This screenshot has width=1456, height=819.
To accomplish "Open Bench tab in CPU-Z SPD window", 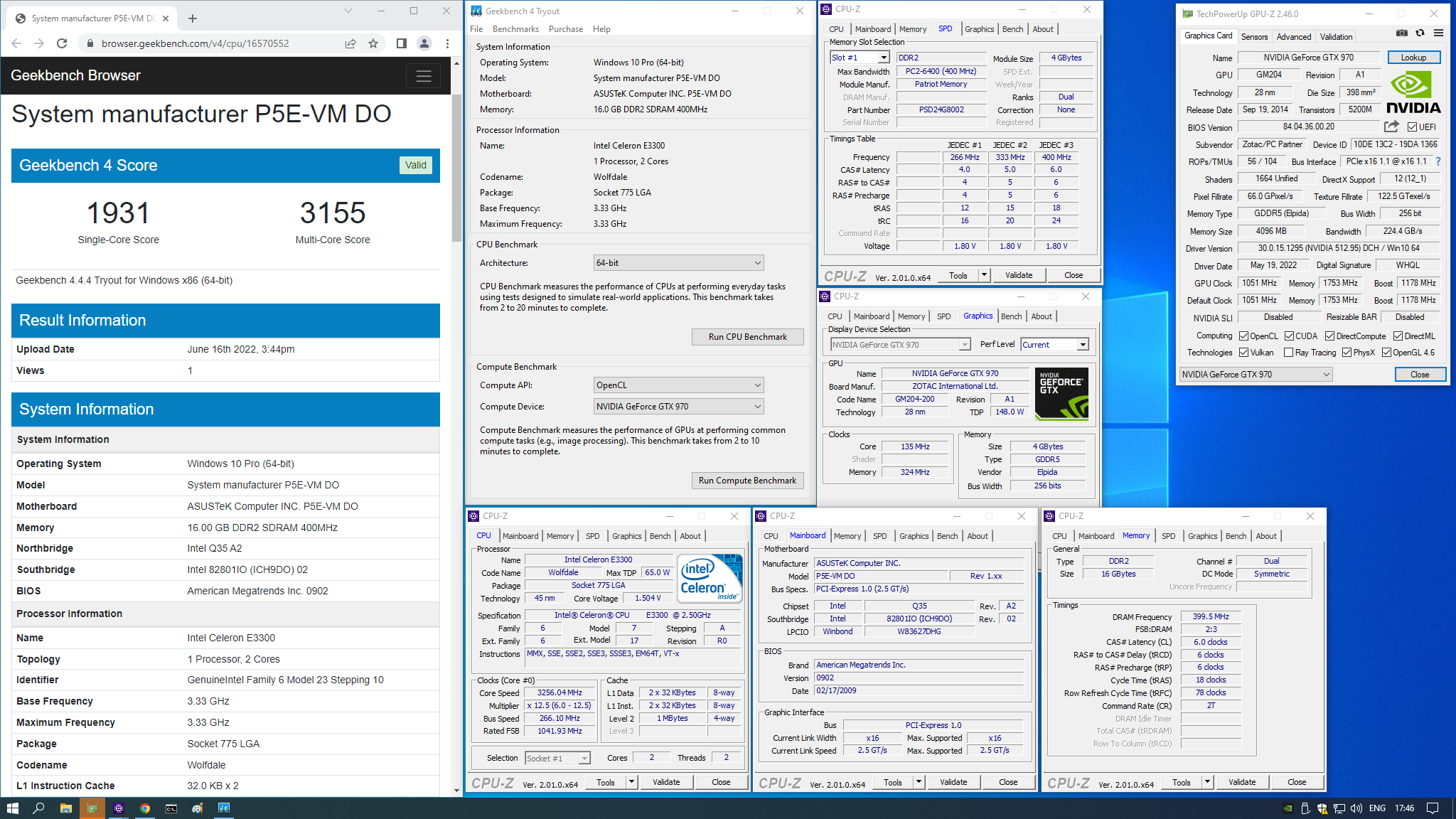I will [1013, 29].
